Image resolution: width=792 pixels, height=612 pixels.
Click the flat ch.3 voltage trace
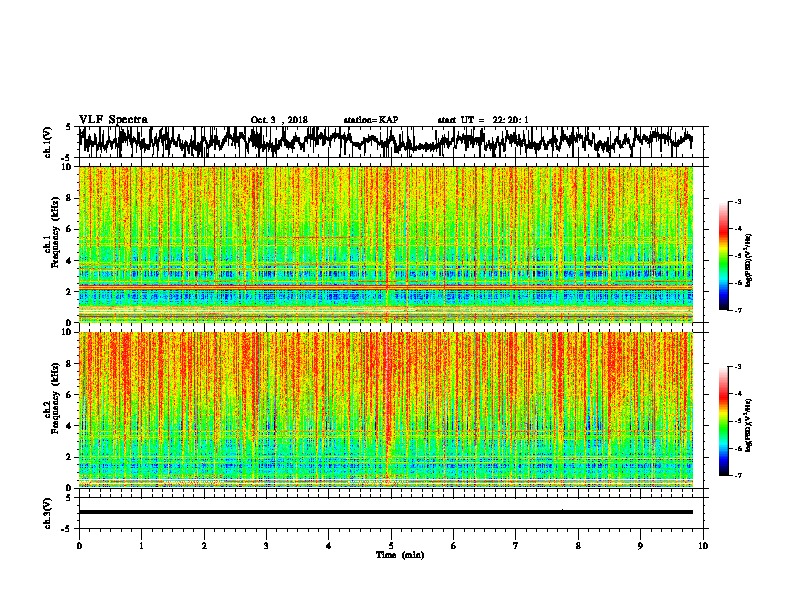click(x=385, y=512)
